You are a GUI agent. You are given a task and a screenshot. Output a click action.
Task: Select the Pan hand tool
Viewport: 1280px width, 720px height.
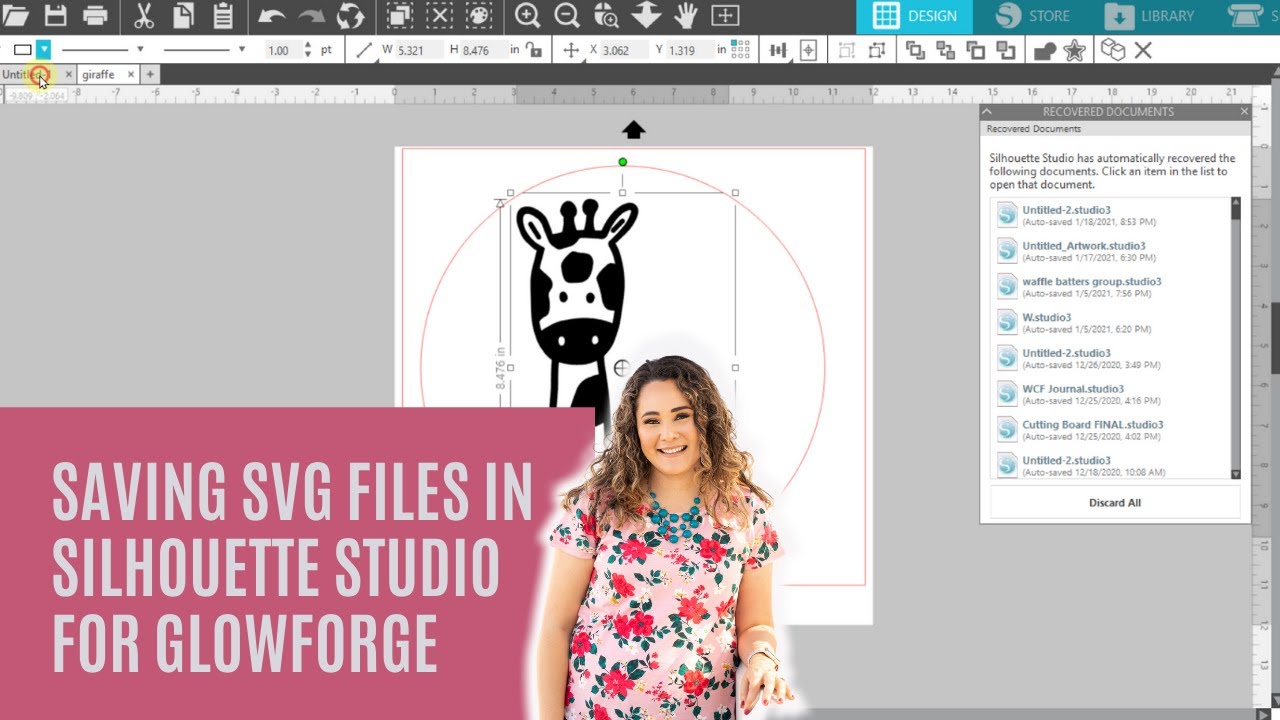coord(685,15)
